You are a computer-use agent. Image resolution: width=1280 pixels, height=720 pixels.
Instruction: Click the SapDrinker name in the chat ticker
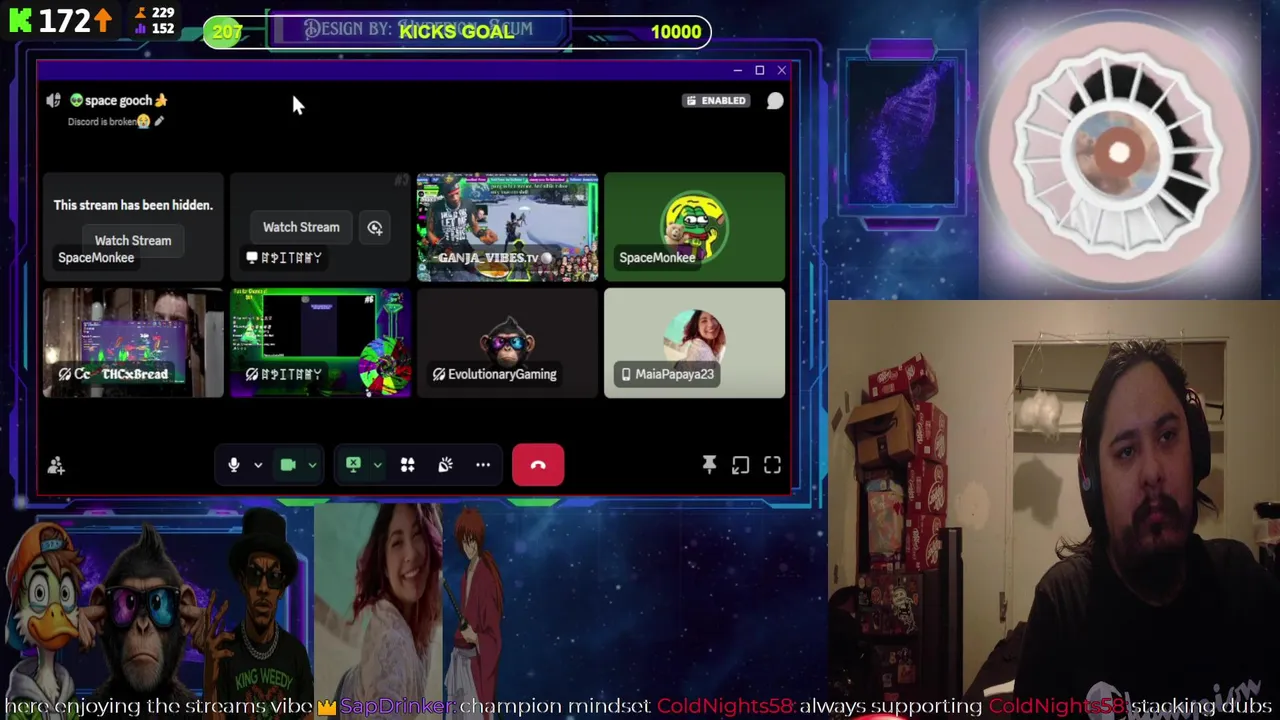pyautogui.click(x=395, y=706)
